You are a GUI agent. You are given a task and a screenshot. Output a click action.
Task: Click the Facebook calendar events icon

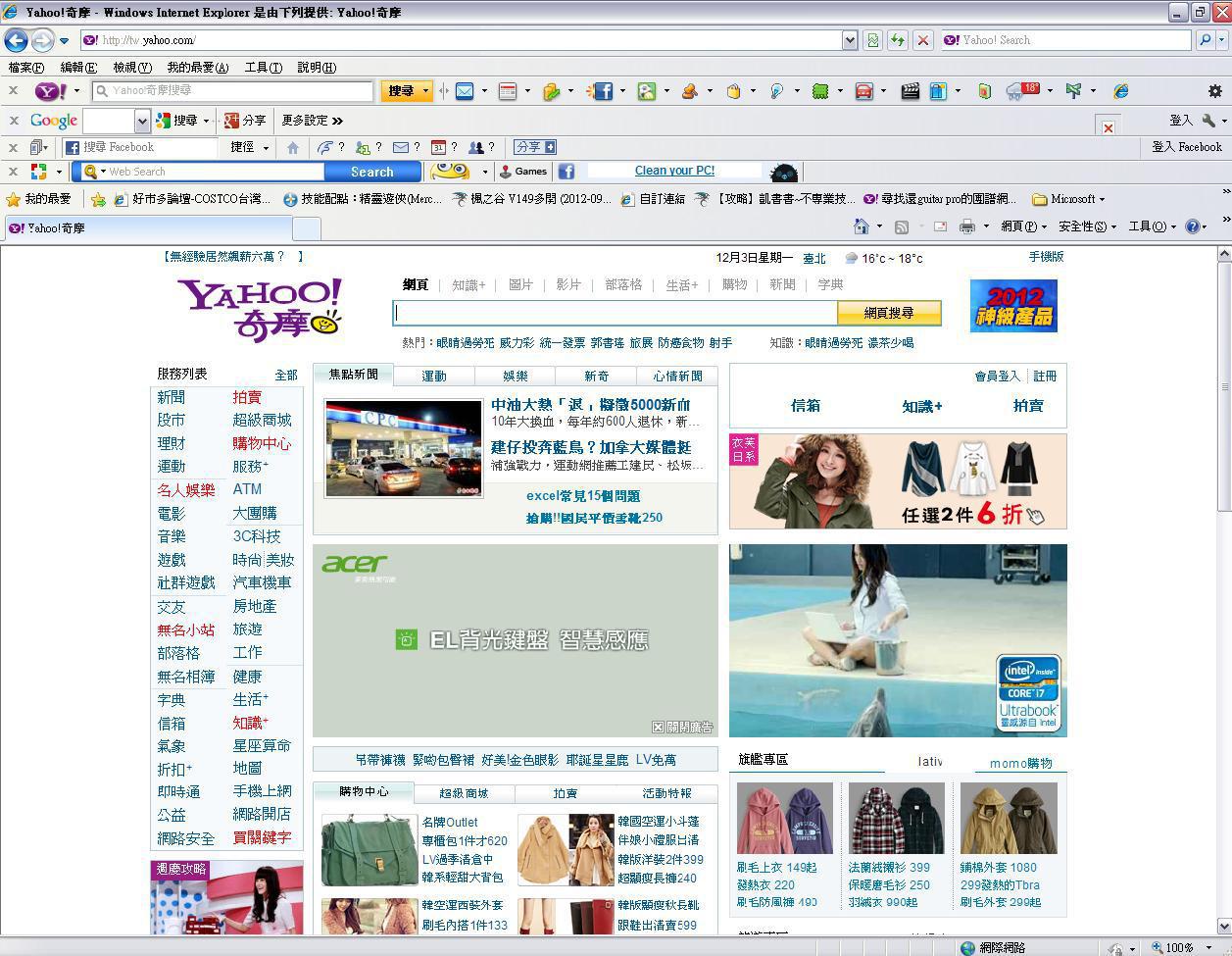pos(438,147)
